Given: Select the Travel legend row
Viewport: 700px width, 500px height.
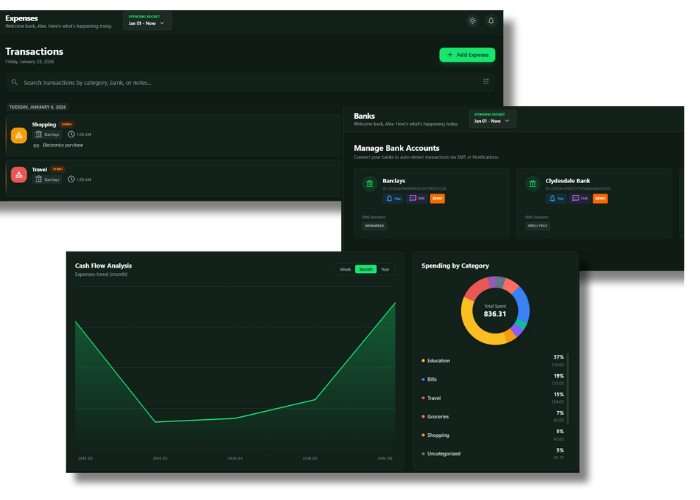Looking at the screenshot, I should (493, 398).
